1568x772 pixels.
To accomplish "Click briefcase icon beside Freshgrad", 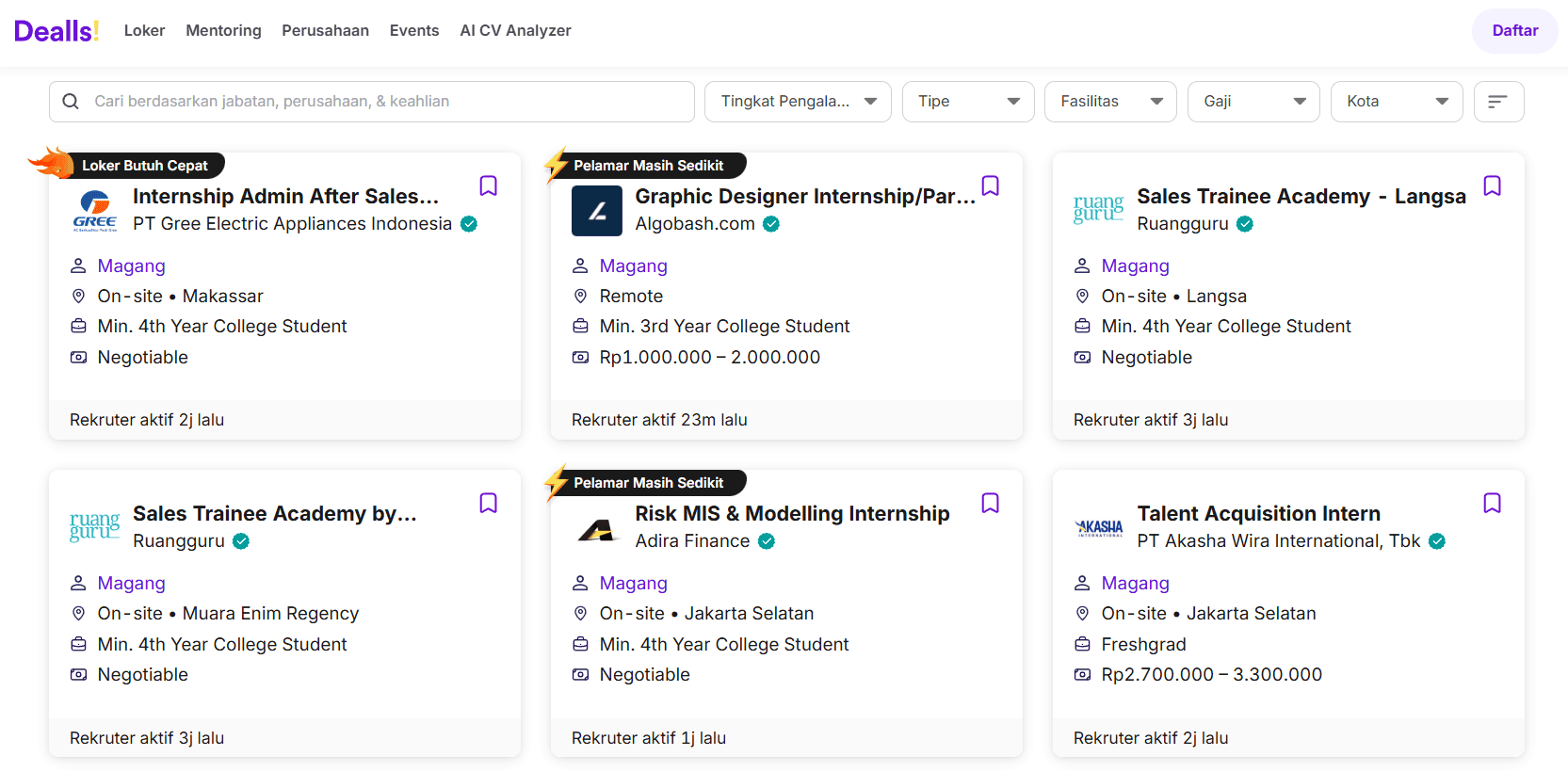I will click(1082, 645).
